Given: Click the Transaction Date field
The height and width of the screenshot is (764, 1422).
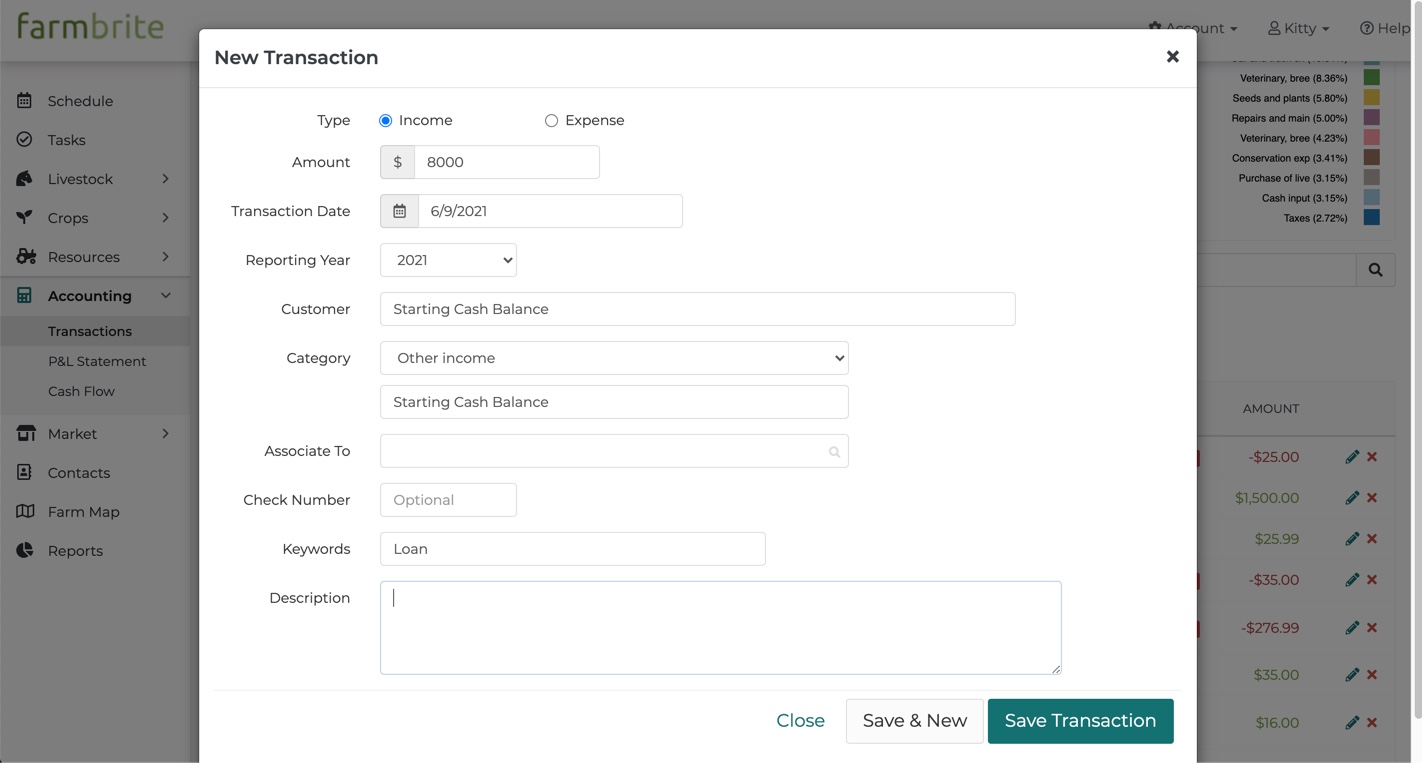Looking at the screenshot, I should point(550,211).
